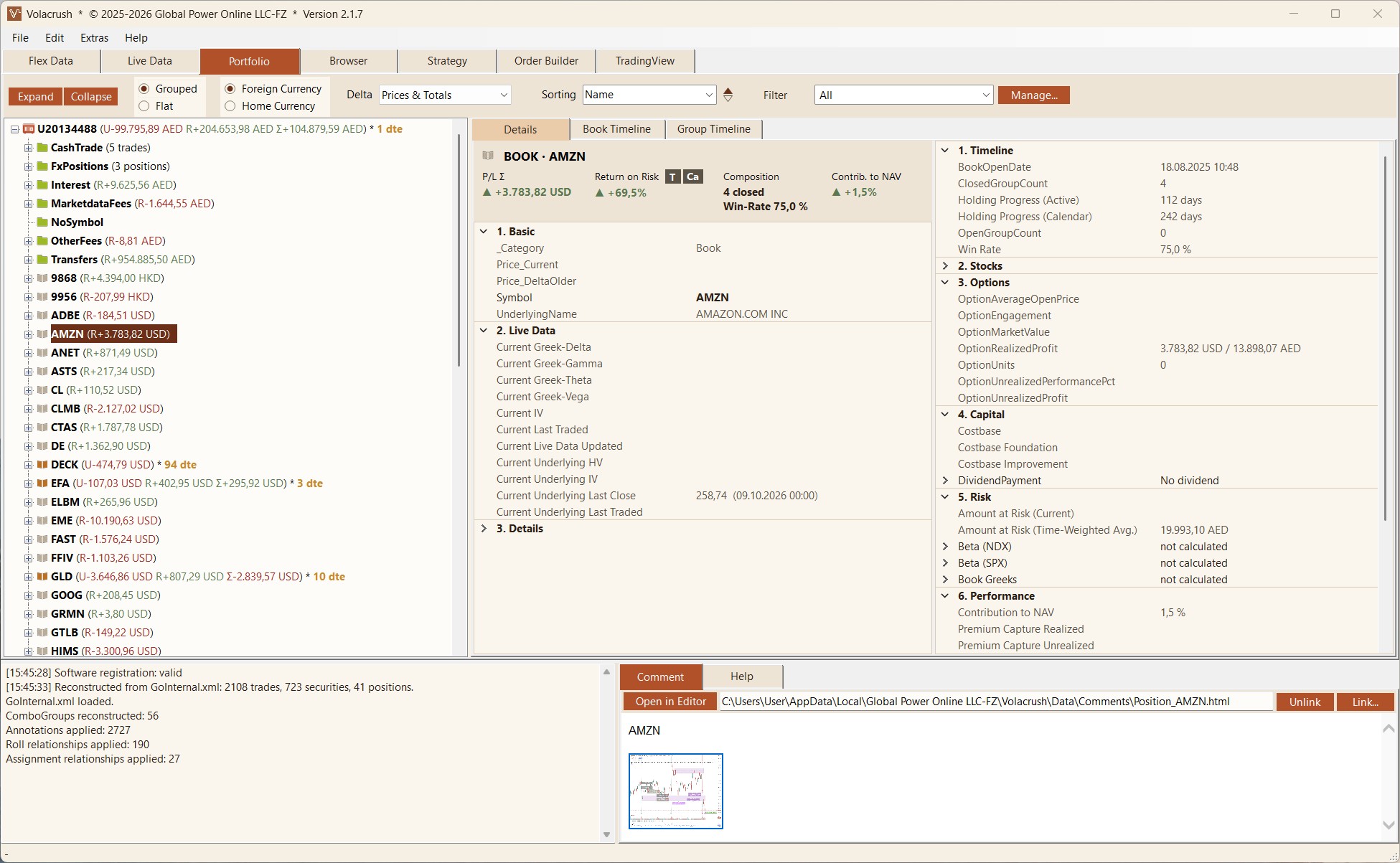Click the orange book icon for EFA

point(42,484)
